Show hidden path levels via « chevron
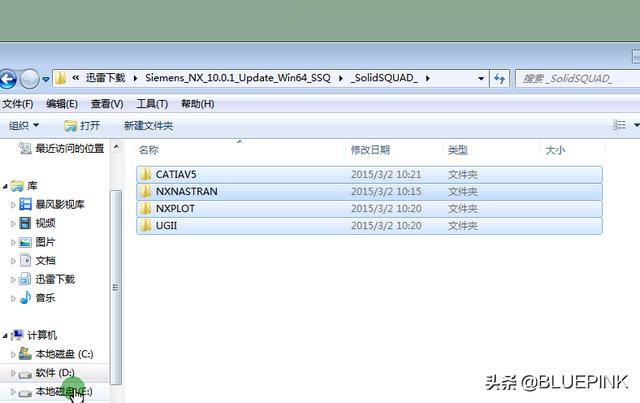Image resolution: width=640 pixels, height=403 pixels. (x=76, y=78)
